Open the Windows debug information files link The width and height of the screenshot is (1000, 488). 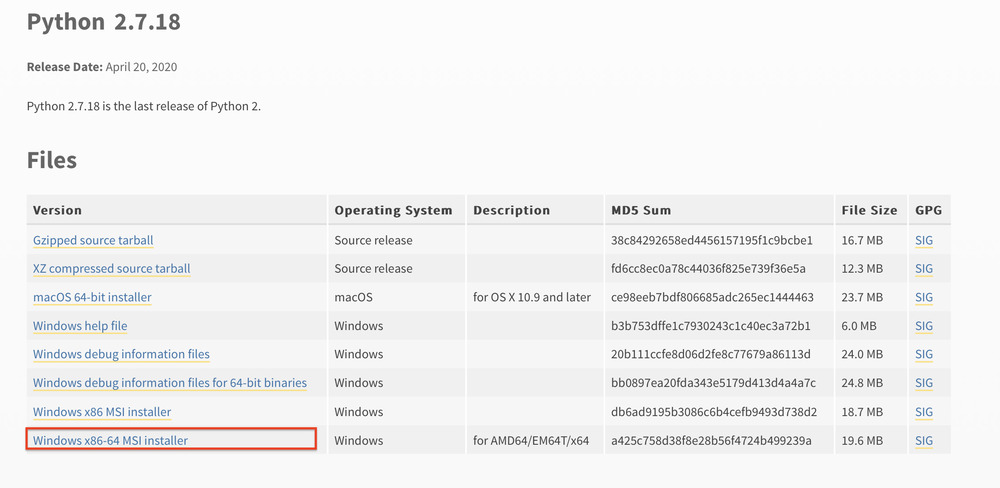tap(121, 354)
